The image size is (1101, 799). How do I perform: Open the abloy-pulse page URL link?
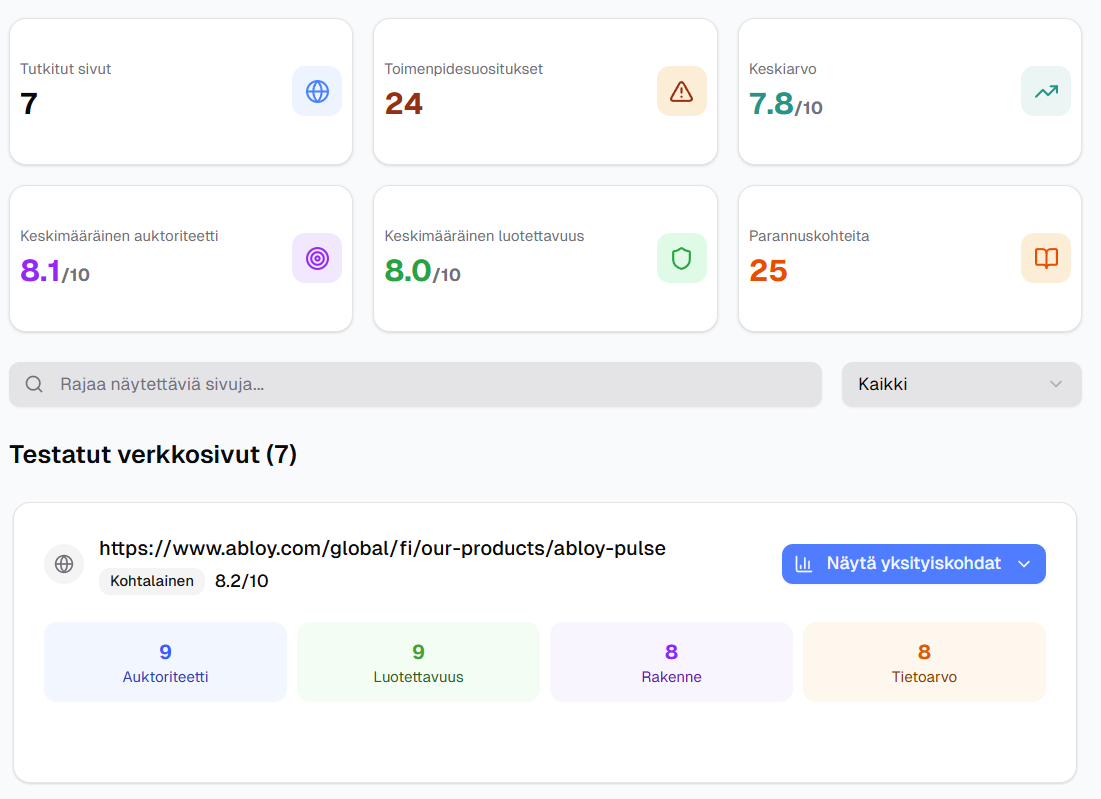pos(382,548)
